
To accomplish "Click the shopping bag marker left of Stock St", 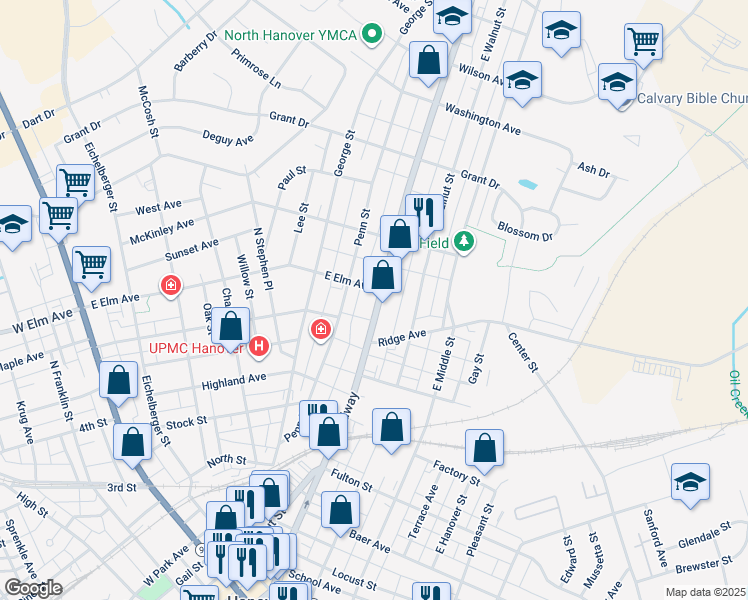I will (x=133, y=444).
